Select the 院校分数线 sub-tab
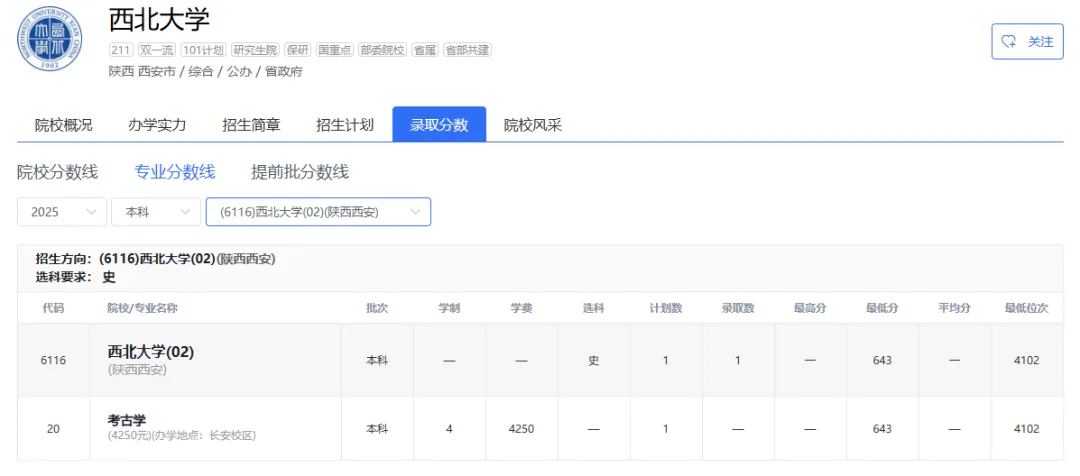The image size is (1080, 476). pyautogui.click(x=58, y=172)
